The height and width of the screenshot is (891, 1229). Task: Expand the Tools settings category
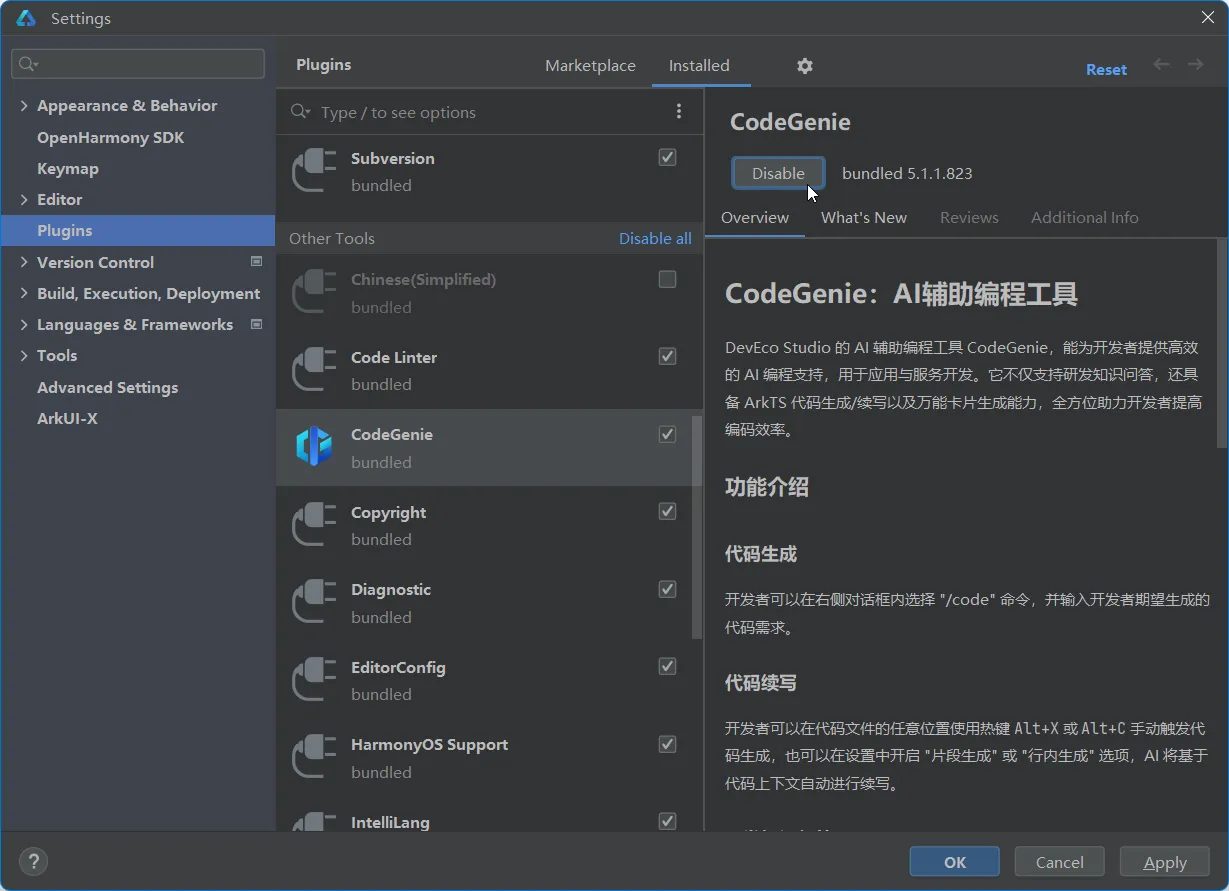(x=24, y=356)
